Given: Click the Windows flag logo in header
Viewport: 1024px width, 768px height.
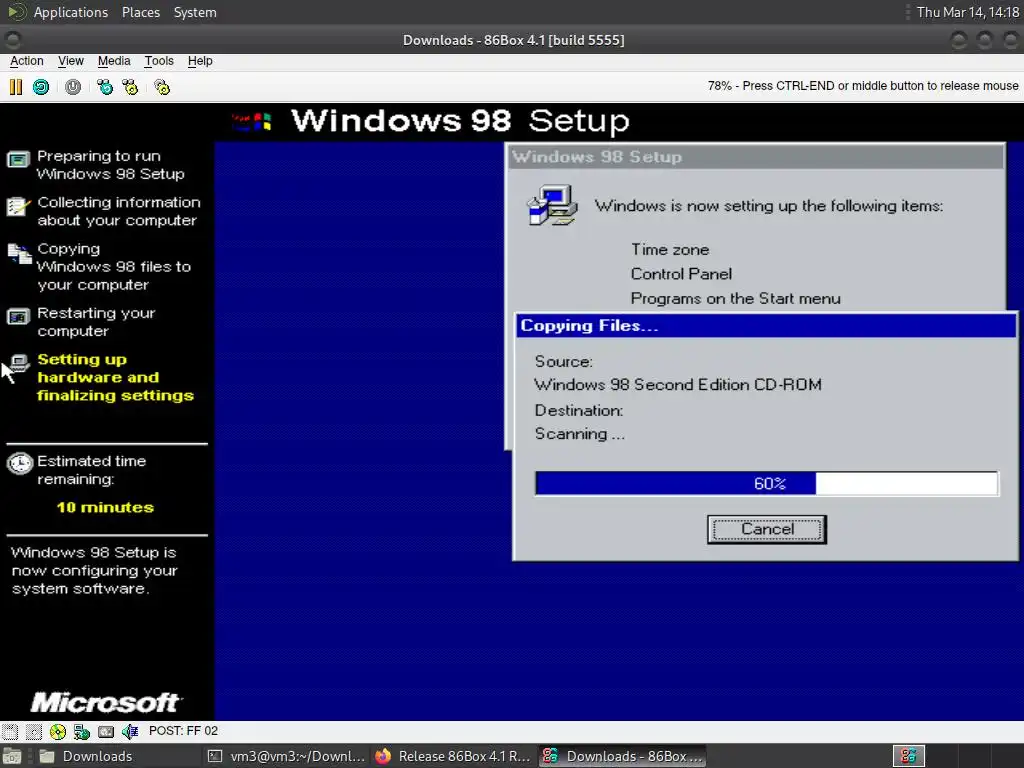Looking at the screenshot, I should (252, 121).
